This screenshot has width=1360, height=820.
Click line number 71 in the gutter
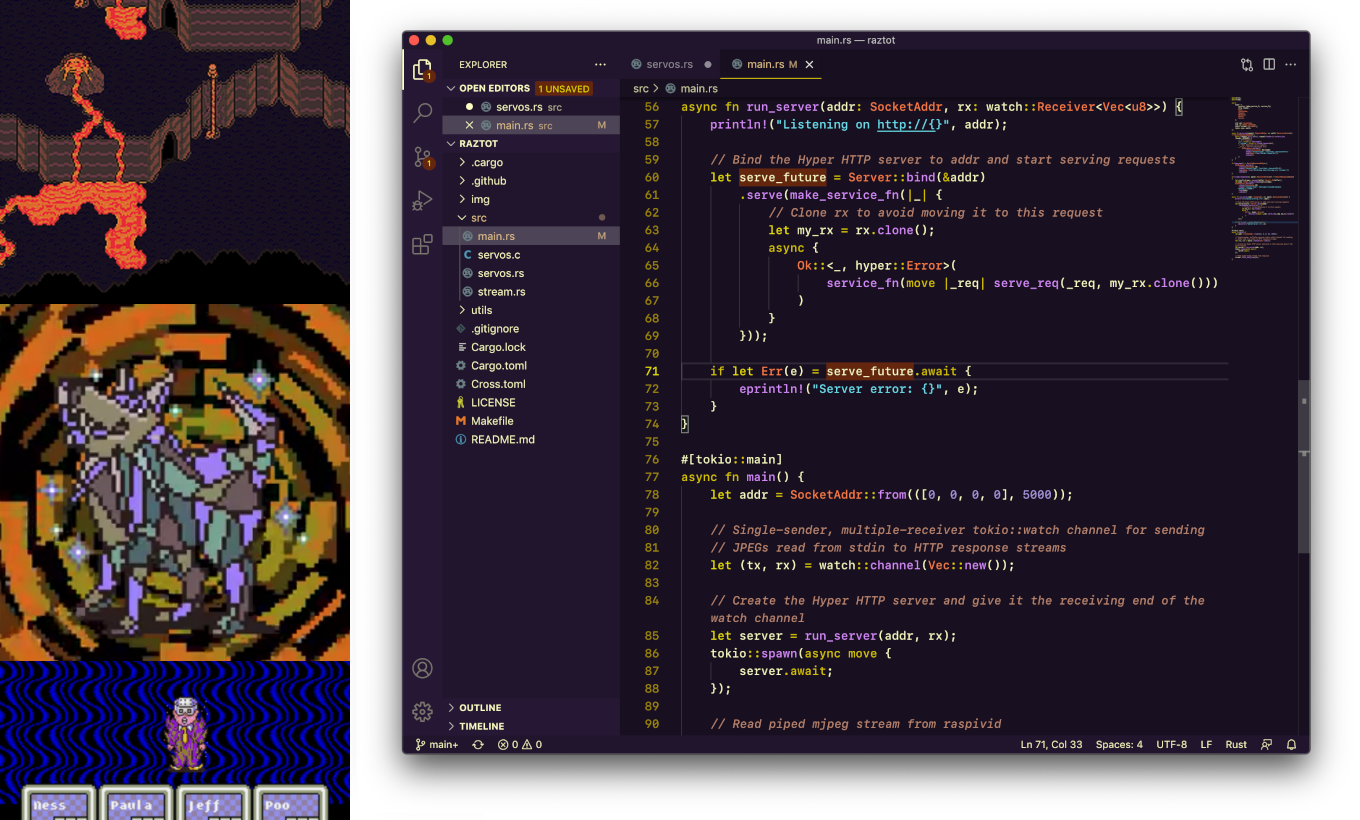coord(651,371)
